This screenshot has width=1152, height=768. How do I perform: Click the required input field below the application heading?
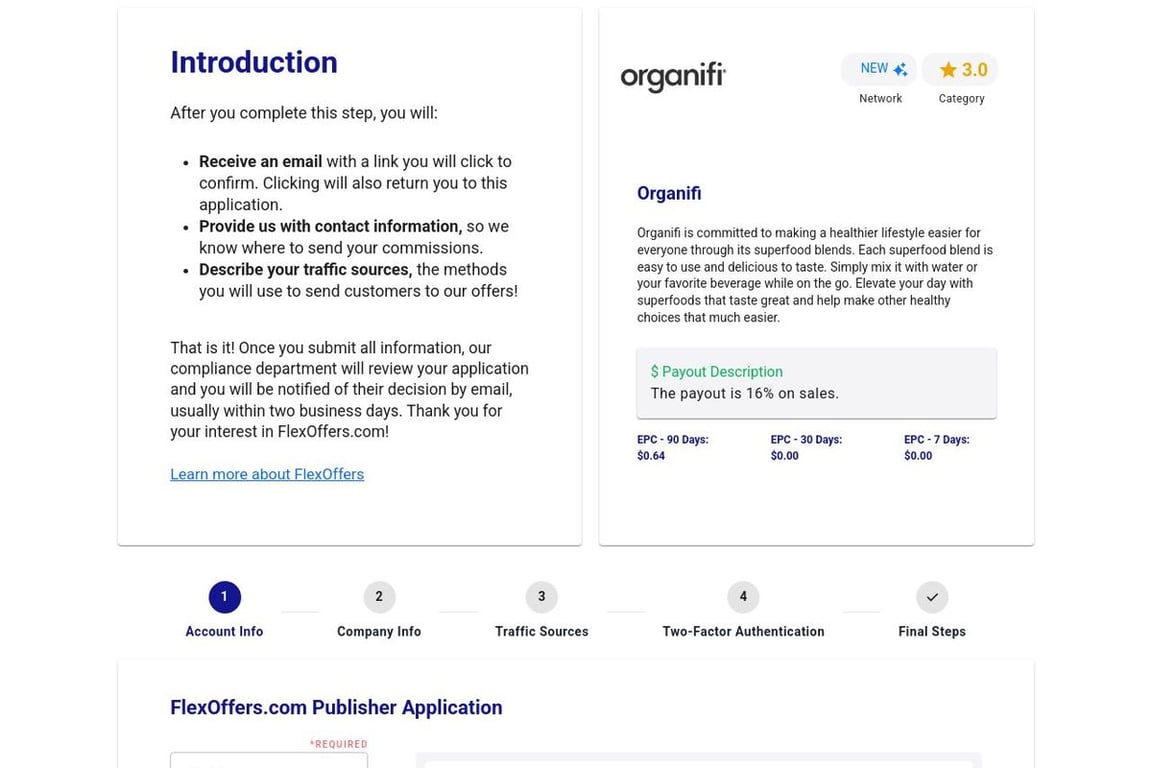click(269, 760)
